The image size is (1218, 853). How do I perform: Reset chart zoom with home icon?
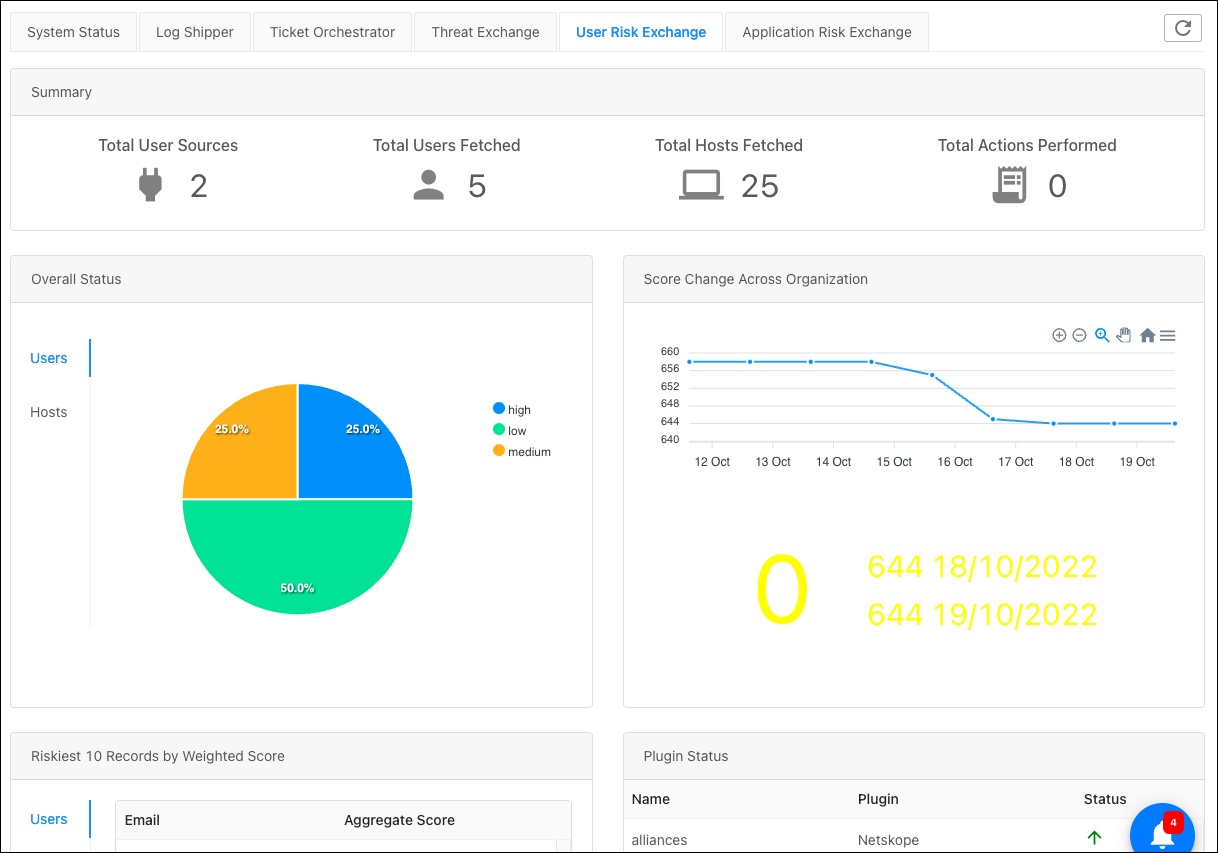[x=1147, y=336]
